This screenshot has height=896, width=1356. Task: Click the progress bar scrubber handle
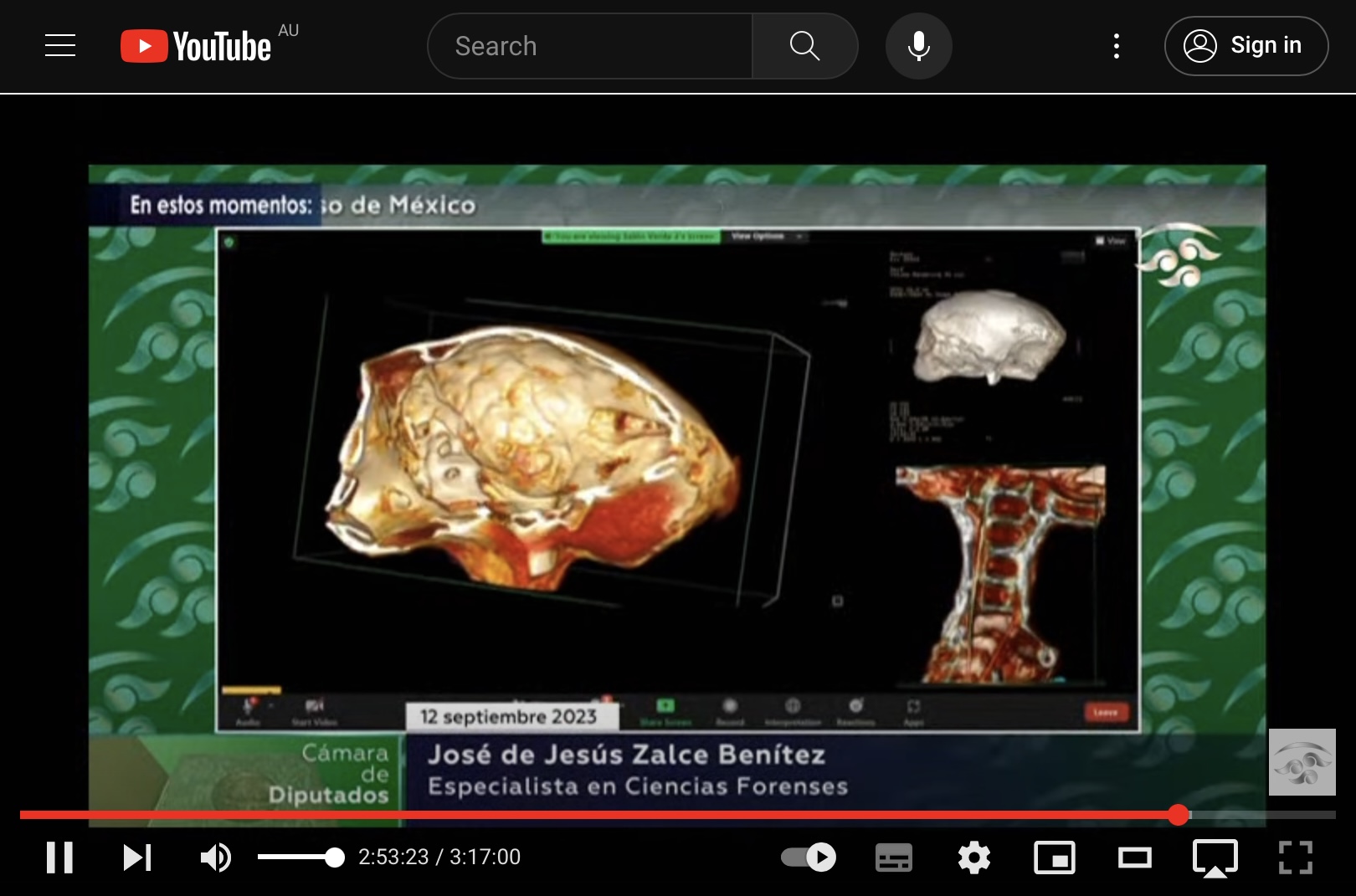[1179, 815]
